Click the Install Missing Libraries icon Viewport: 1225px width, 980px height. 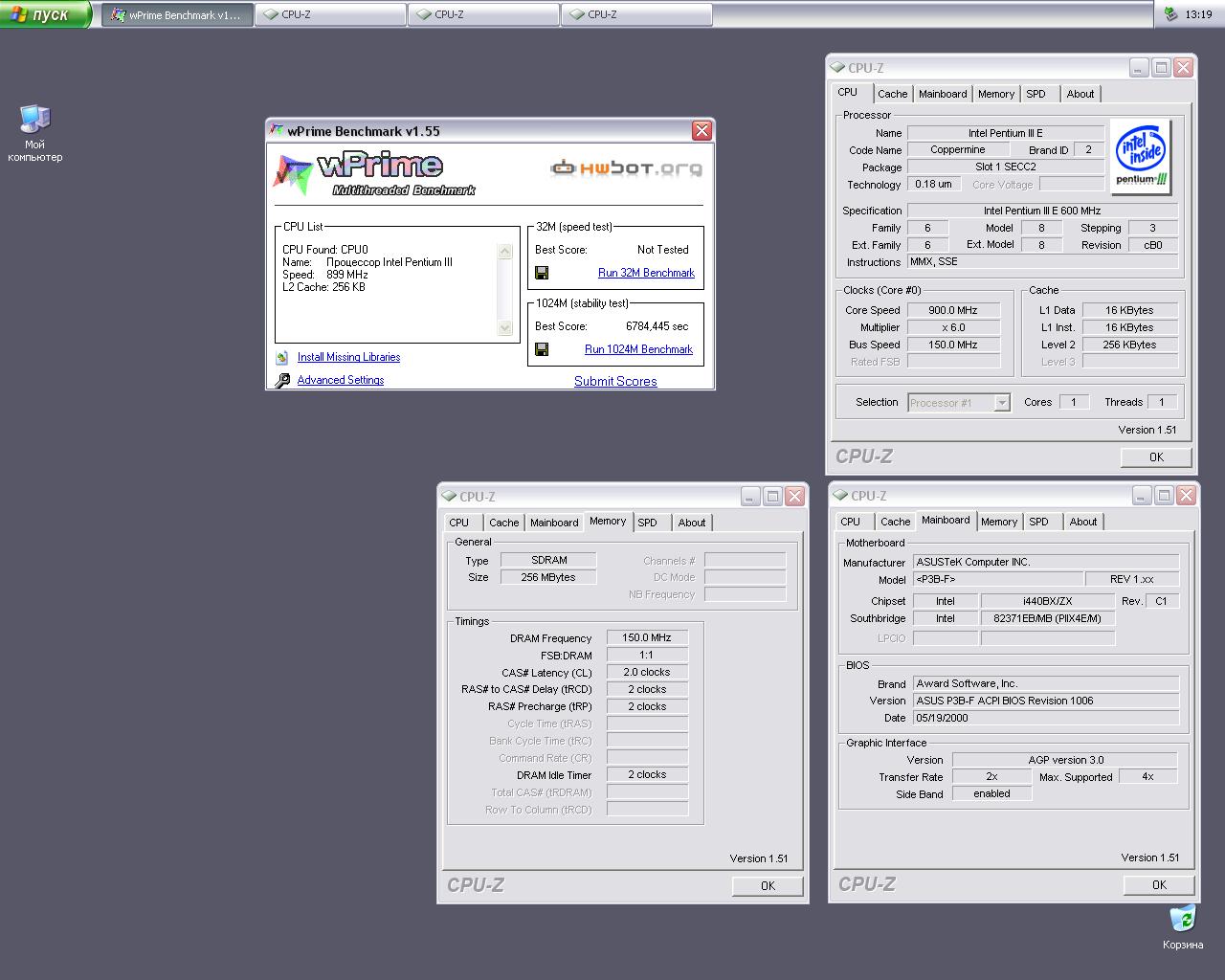[282, 357]
